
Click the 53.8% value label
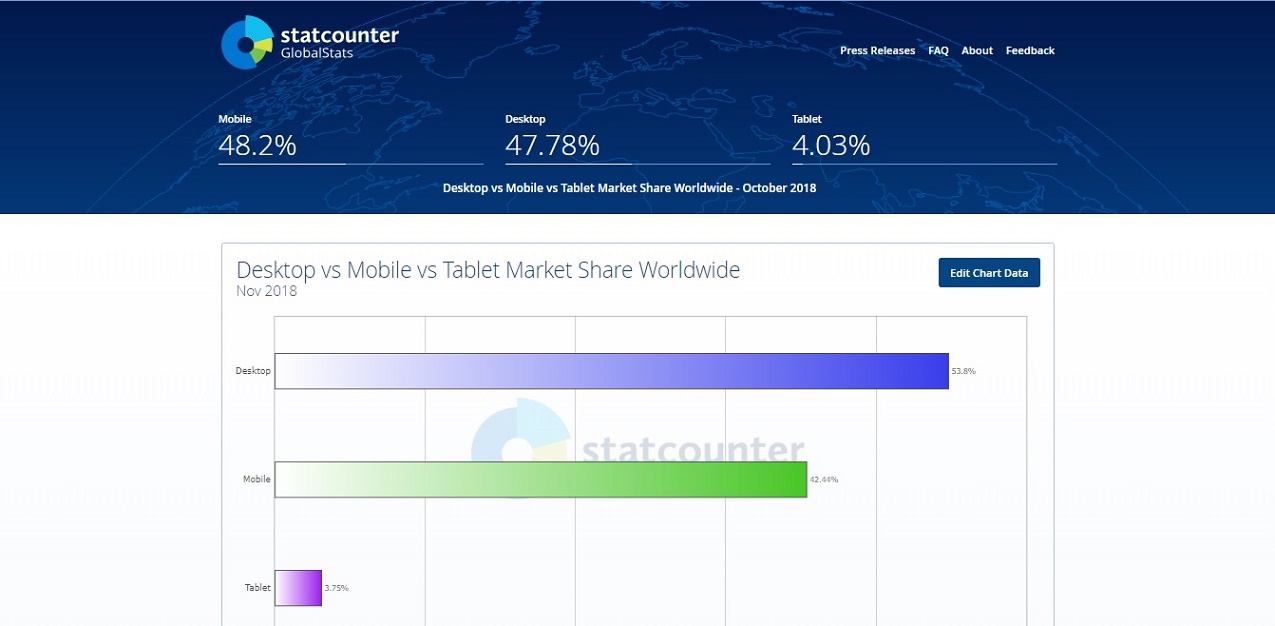pos(963,371)
